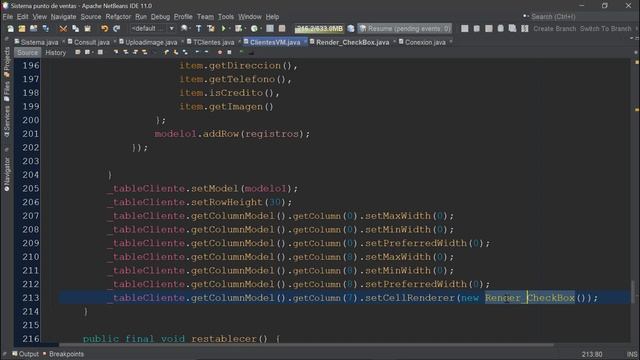Open the dropdown arrow next to Debug icon
640x360 pixels.
pyautogui.click(x=245, y=29)
